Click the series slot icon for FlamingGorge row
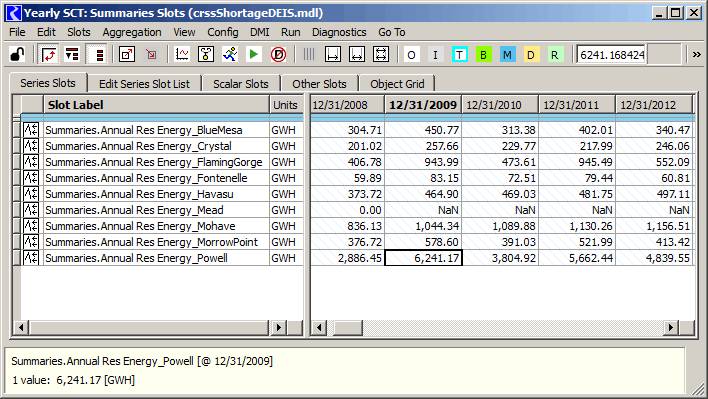Viewport: 708px width, 399px height. tap(31, 162)
